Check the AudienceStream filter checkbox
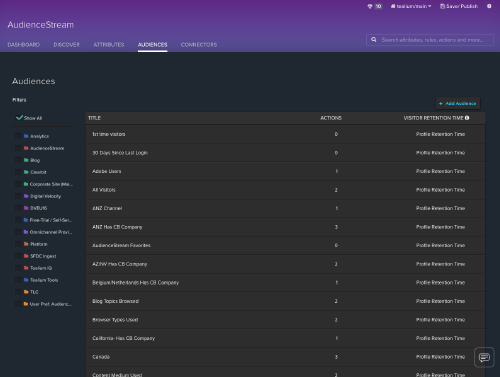The width and height of the screenshot is (500, 377). click(18, 148)
